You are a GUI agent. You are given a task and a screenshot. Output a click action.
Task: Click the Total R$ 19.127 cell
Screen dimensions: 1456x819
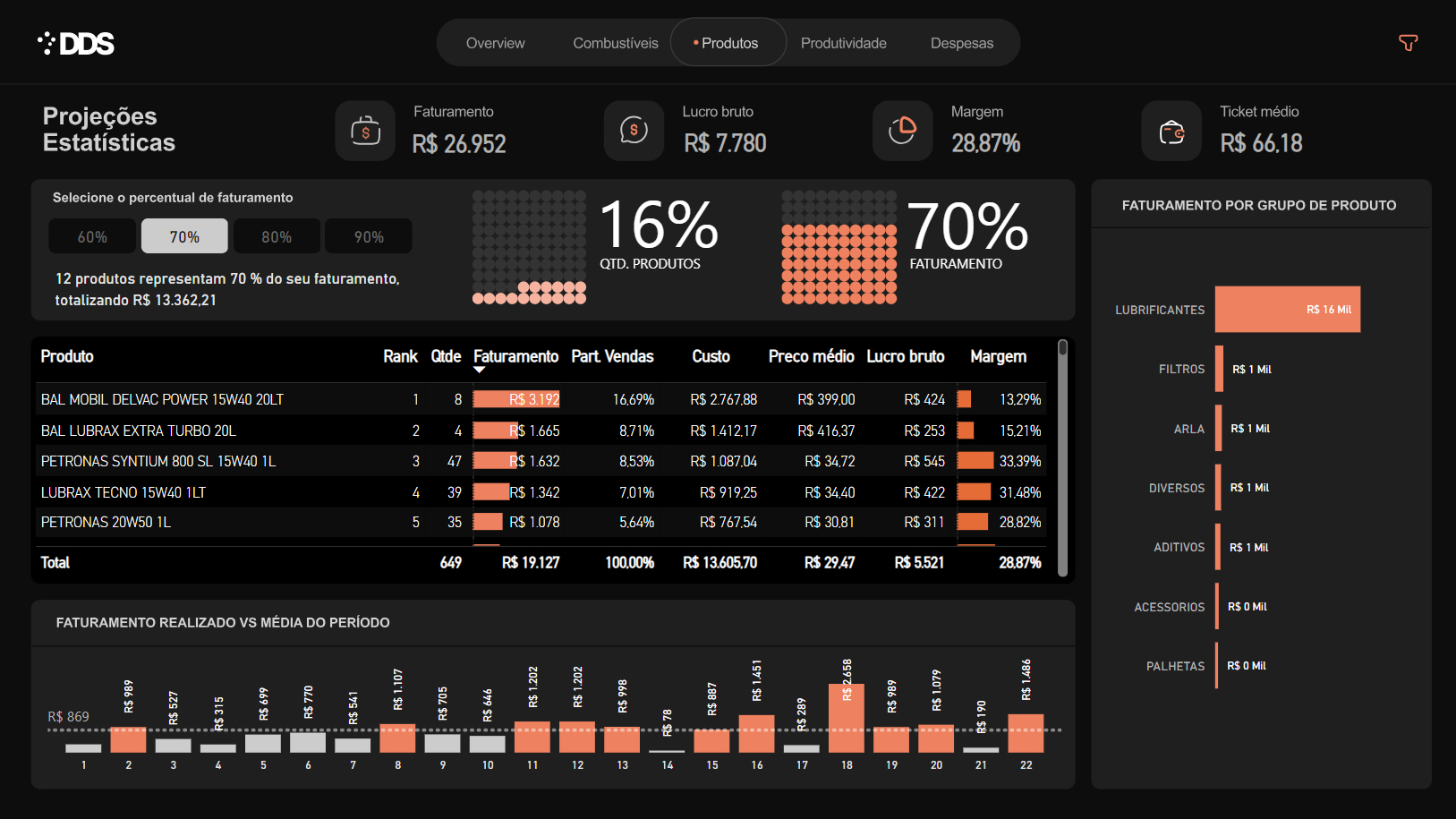point(531,562)
